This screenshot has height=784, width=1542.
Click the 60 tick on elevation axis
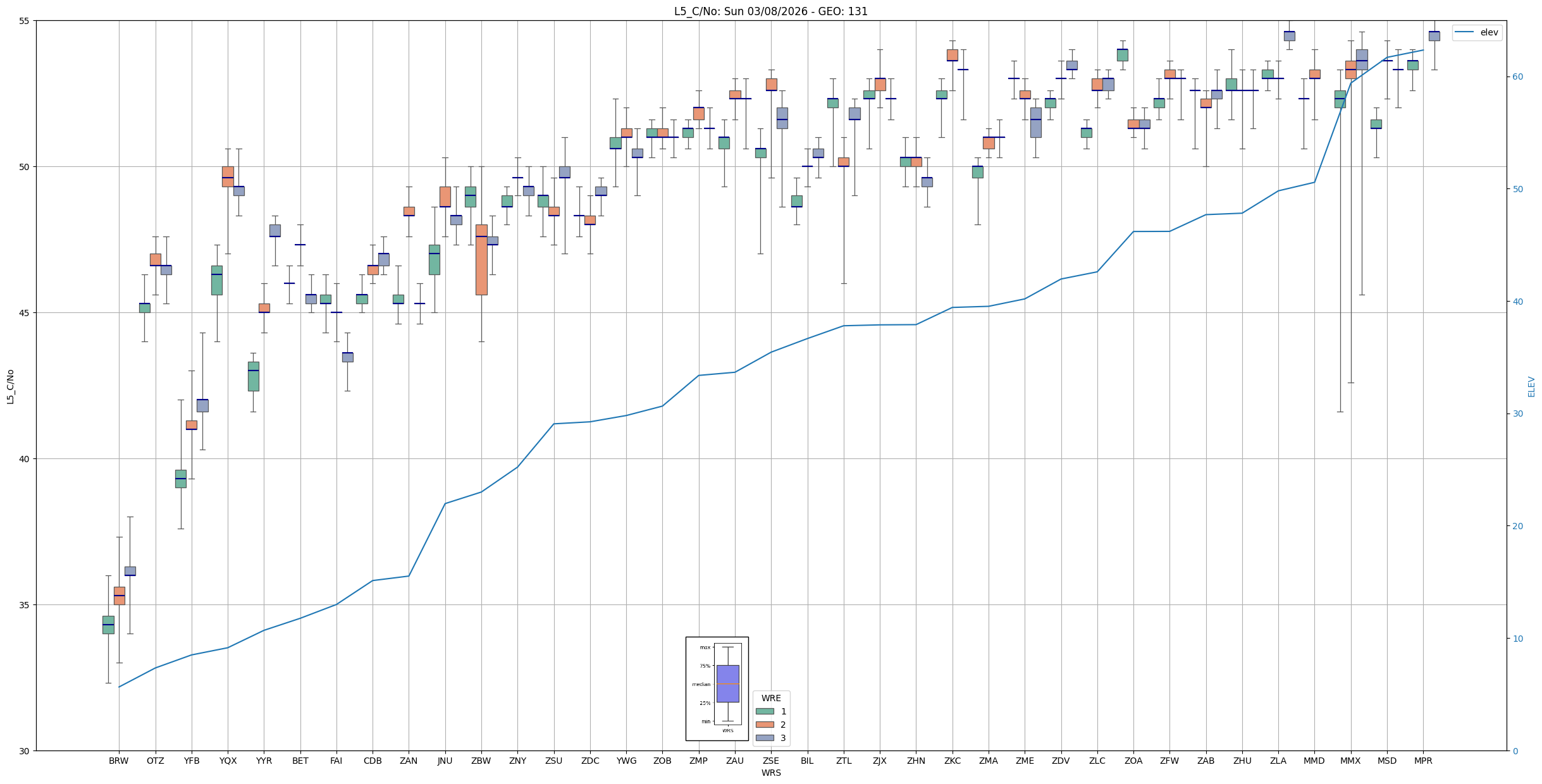point(1517,77)
